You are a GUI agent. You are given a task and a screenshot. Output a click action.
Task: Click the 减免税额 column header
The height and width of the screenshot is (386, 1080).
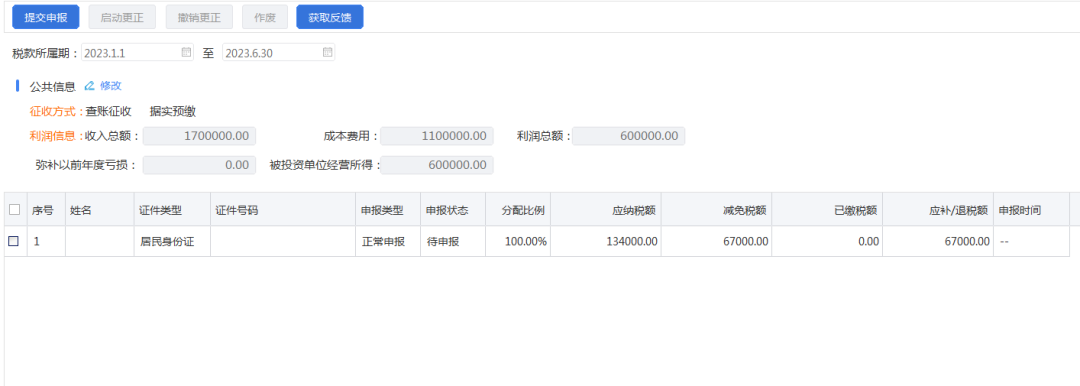tap(716, 210)
